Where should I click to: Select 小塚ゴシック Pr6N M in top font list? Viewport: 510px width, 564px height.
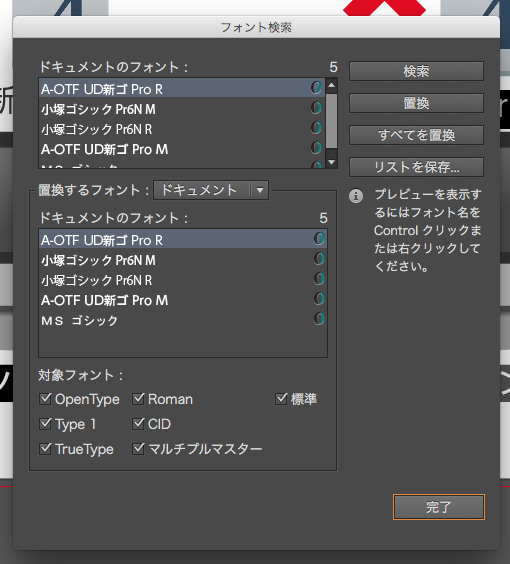tap(182, 109)
